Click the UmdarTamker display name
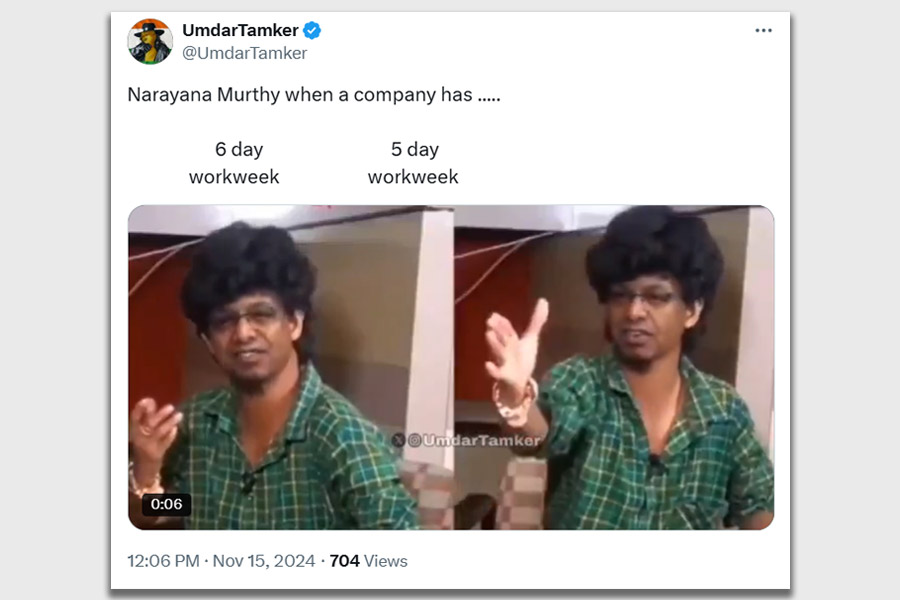900x600 pixels. [x=240, y=30]
